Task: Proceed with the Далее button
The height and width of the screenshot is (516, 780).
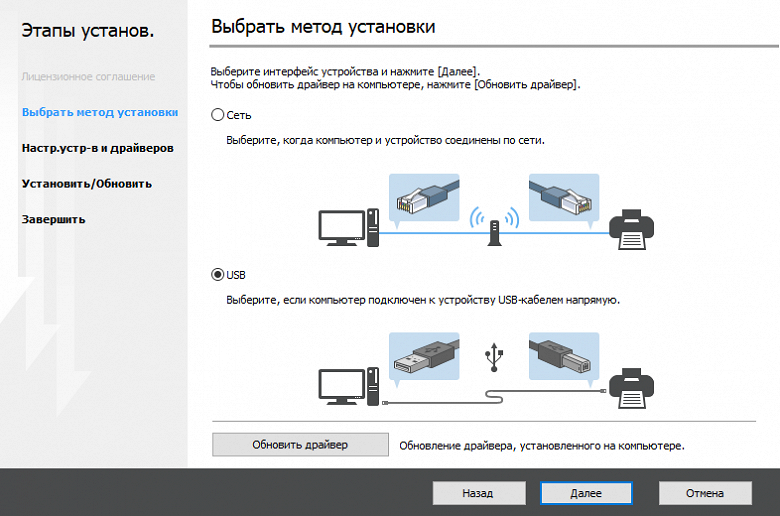Action: tap(586, 493)
